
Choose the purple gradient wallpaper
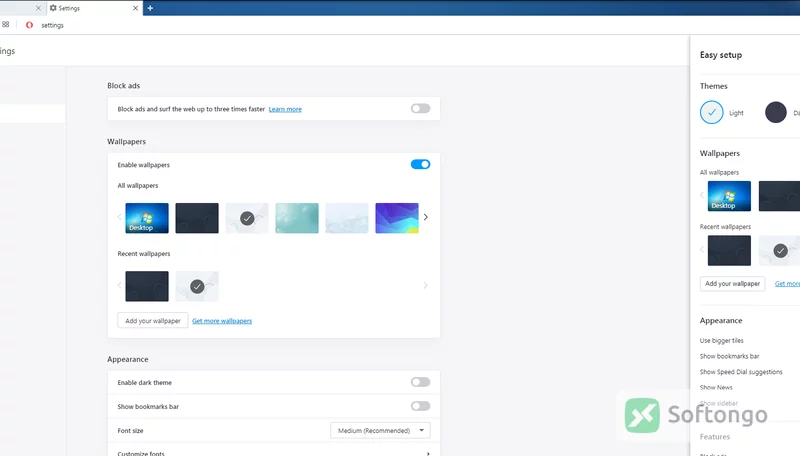(397, 218)
